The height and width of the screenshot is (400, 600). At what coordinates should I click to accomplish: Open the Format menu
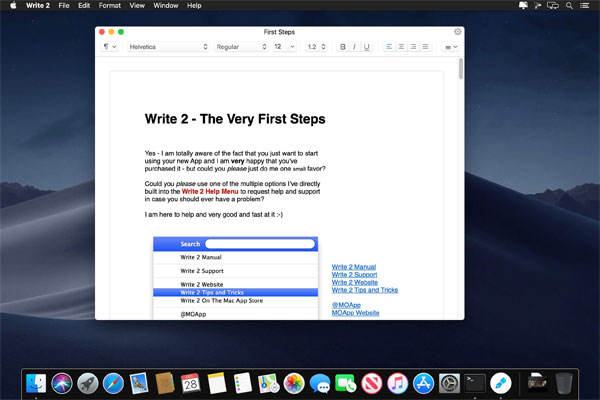pos(109,6)
